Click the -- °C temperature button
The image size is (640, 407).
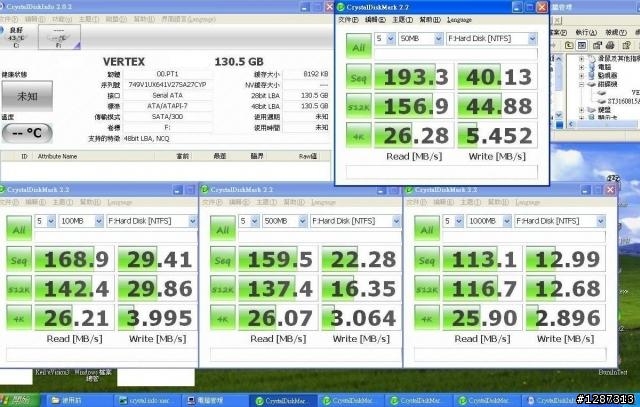point(27,133)
